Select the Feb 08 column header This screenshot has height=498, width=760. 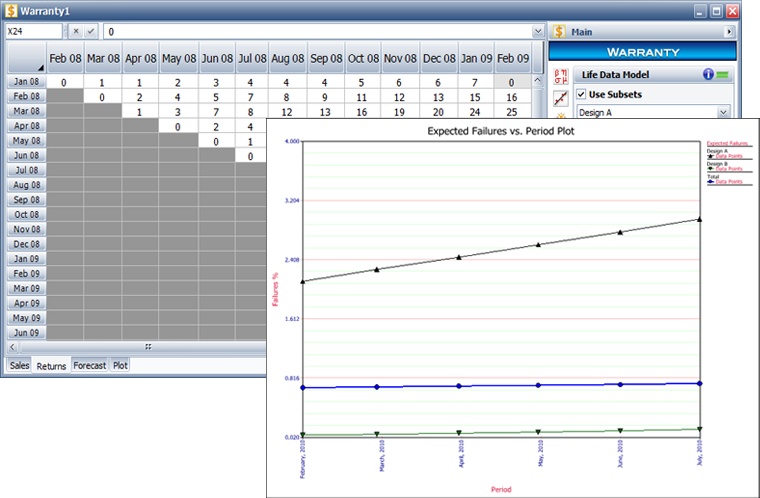click(66, 58)
